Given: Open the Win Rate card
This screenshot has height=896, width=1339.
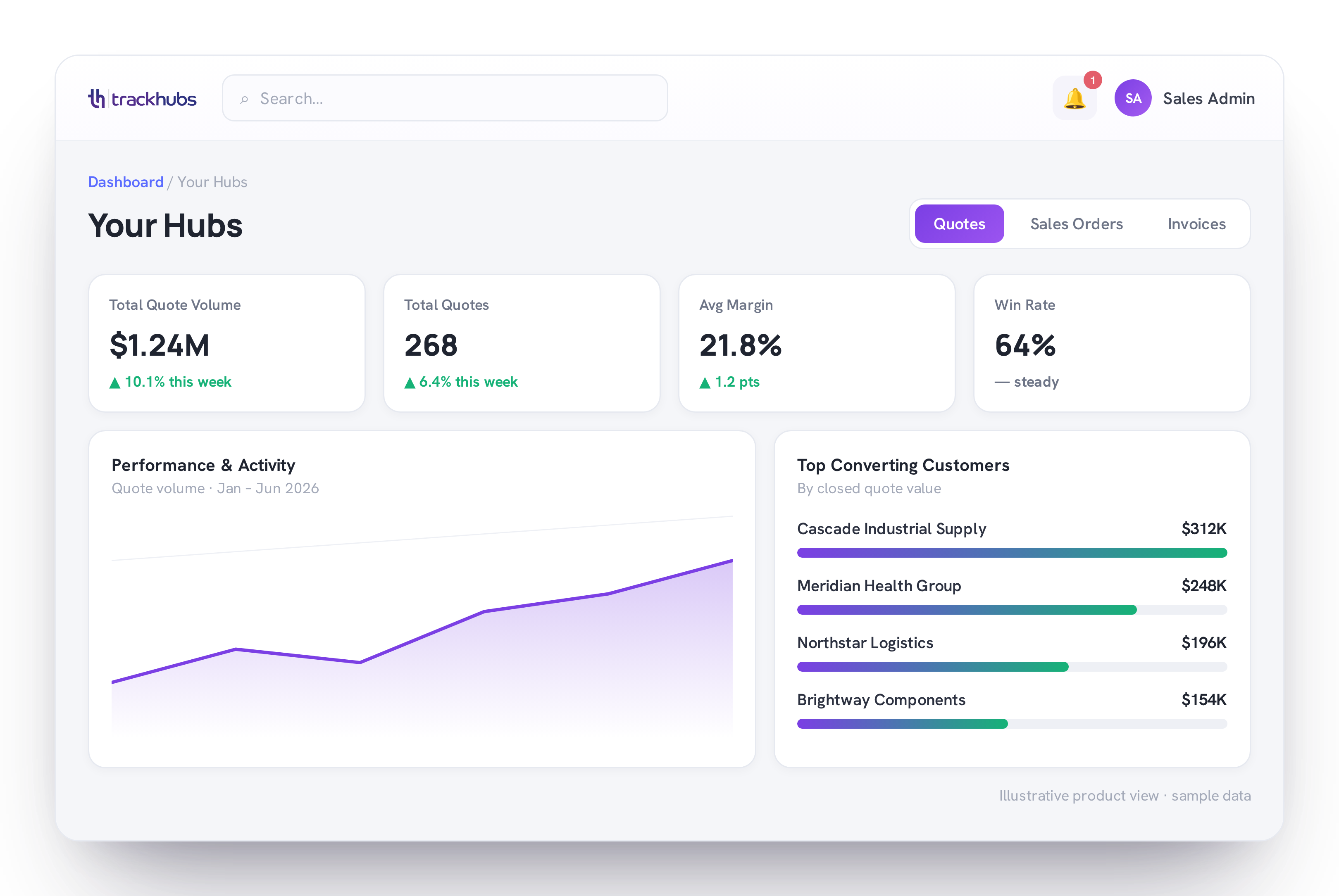Looking at the screenshot, I should (1111, 343).
